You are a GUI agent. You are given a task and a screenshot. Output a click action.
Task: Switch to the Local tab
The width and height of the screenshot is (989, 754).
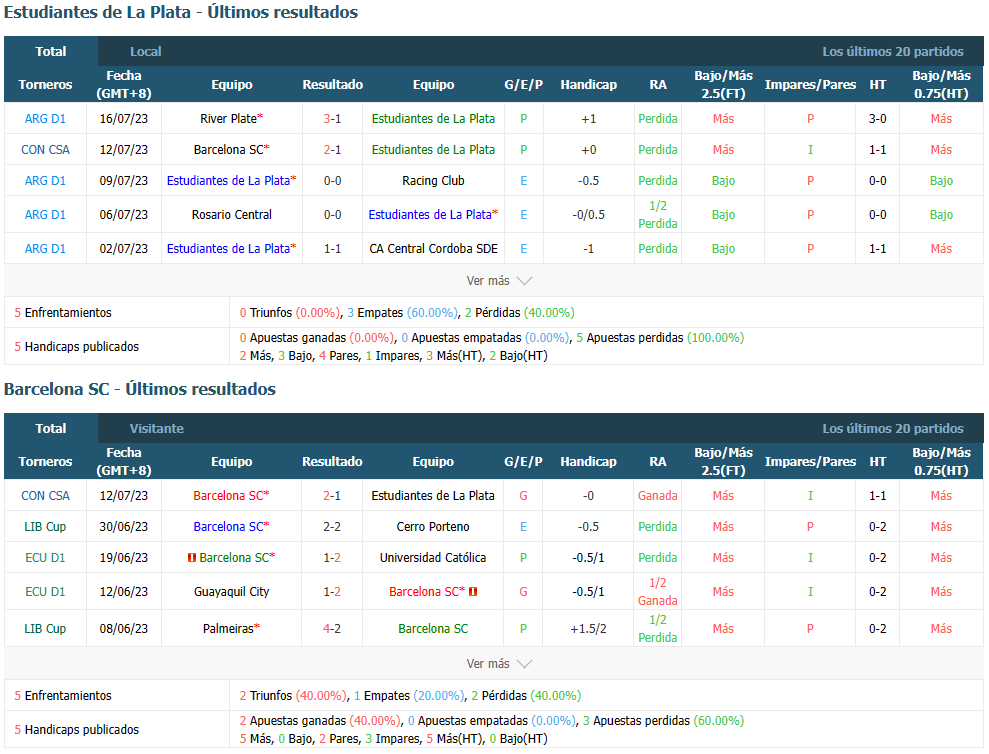point(146,52)
